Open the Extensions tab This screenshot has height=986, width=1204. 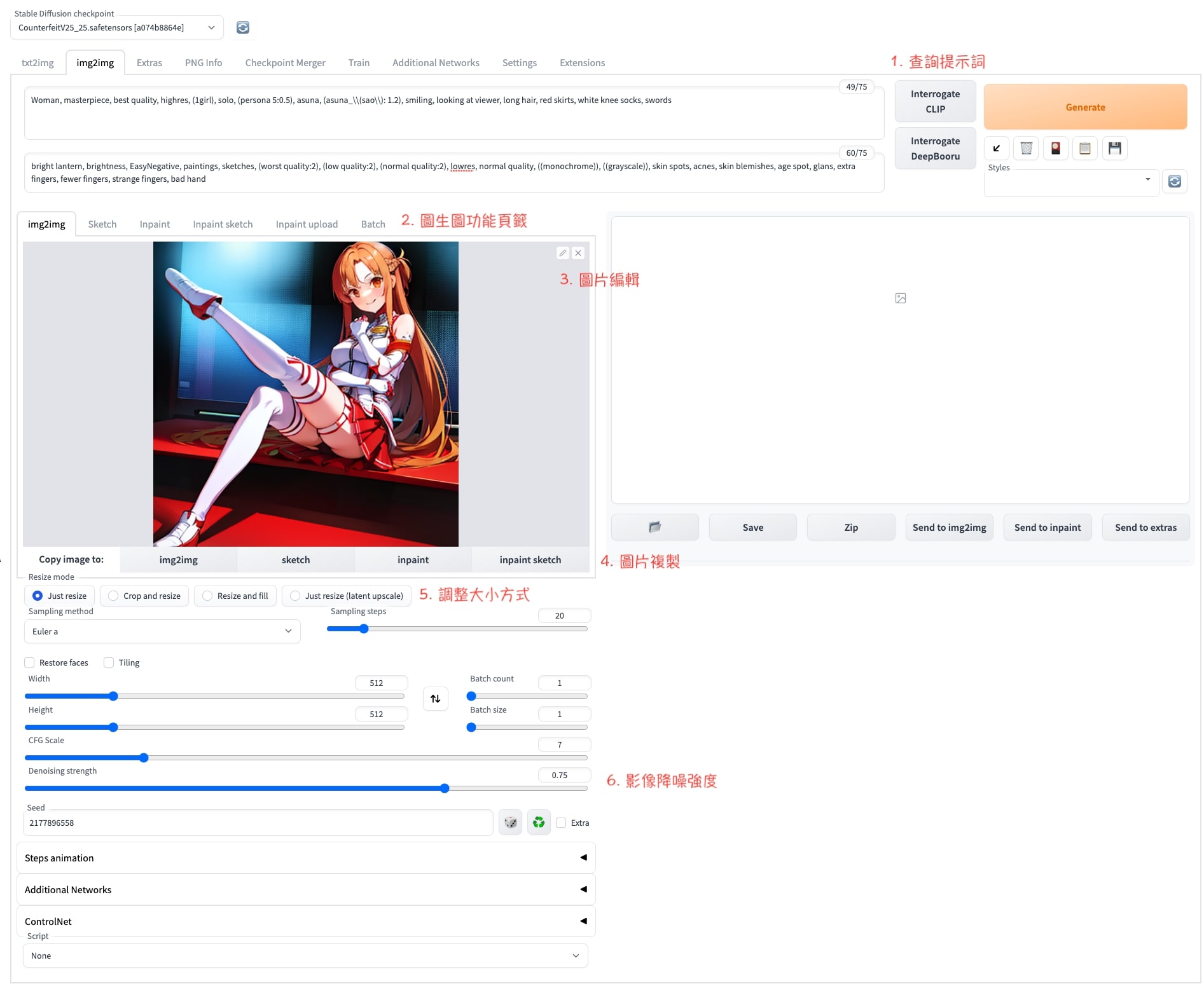click(x=582, y=62)
